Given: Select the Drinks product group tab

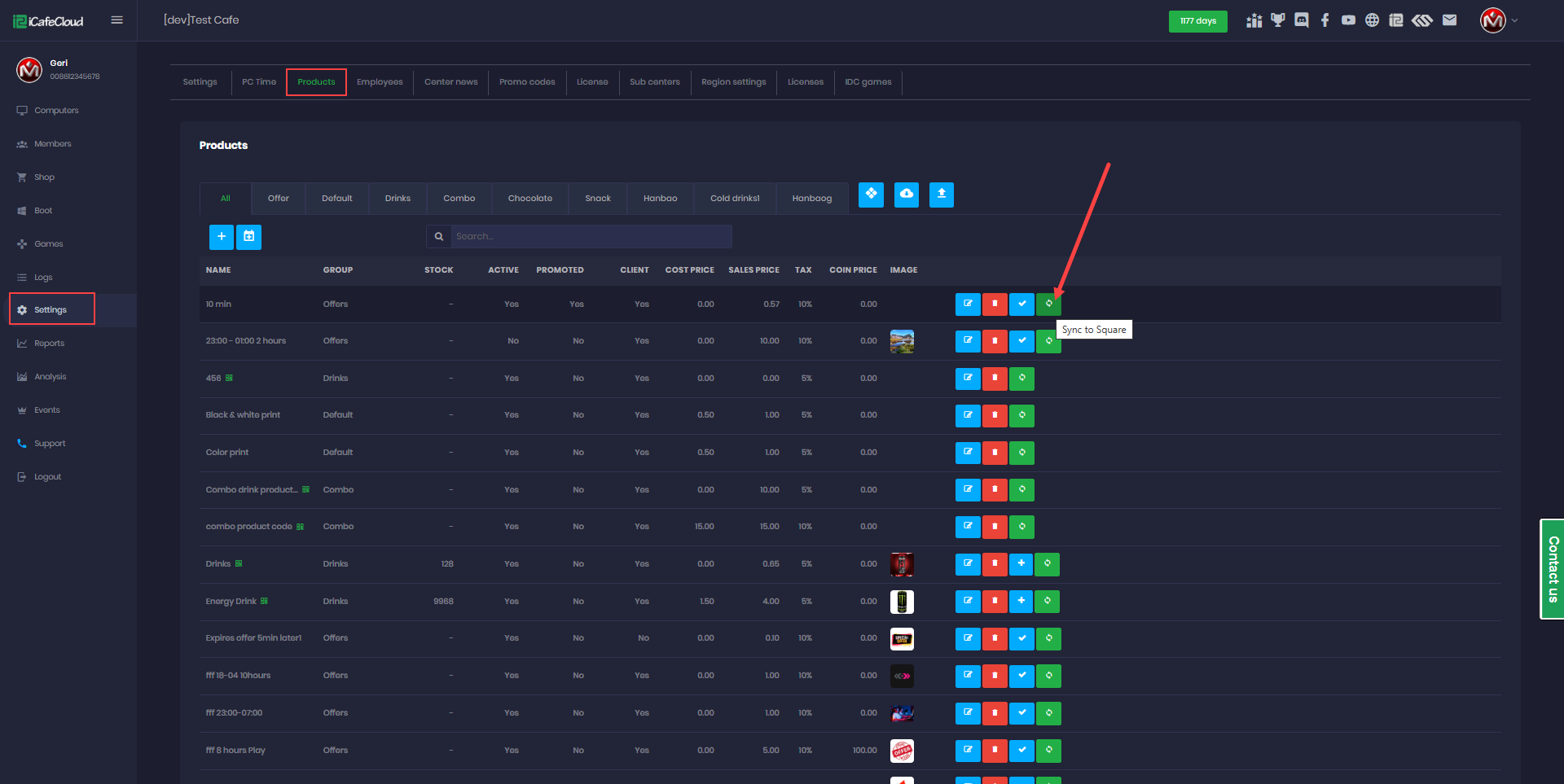Looking at the screenshot, I should [x=398, y=199].
